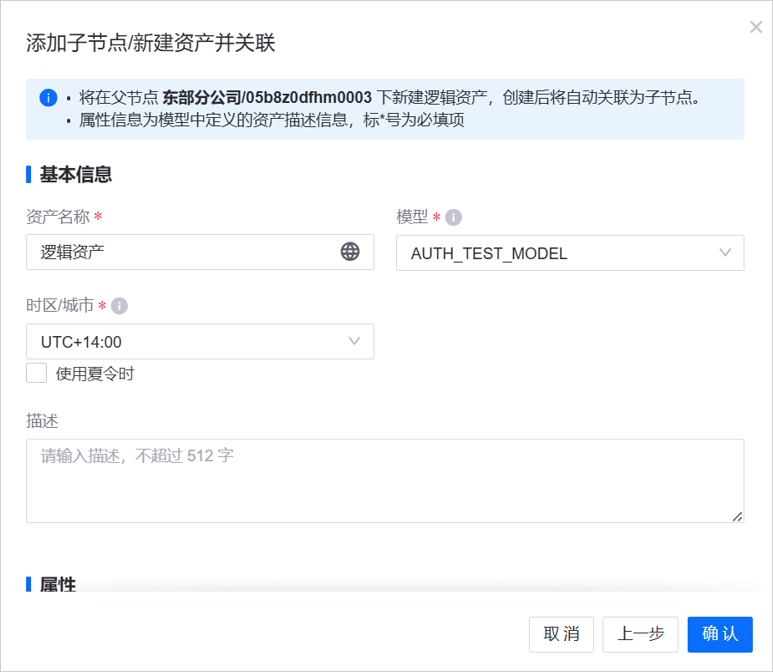Focus the 描述 description text area
This screenshot has width=773, height=672.
pos(384,481)
